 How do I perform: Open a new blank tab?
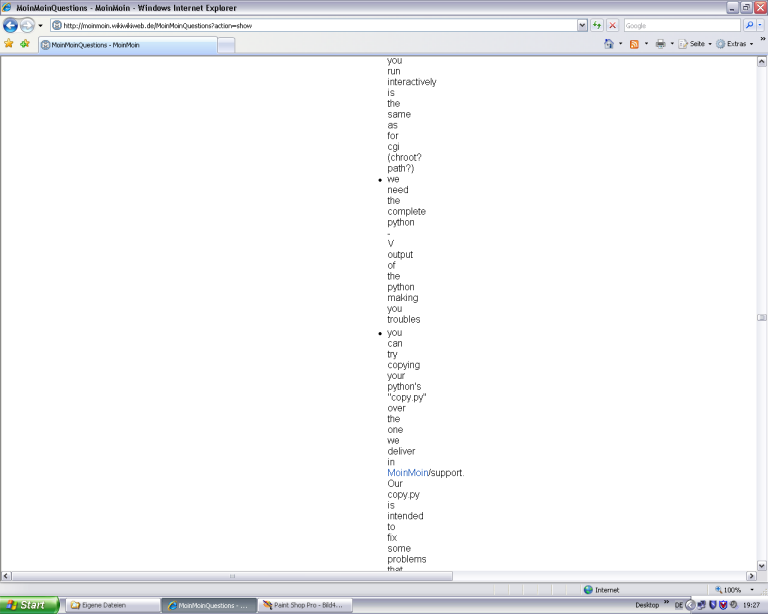226,45
